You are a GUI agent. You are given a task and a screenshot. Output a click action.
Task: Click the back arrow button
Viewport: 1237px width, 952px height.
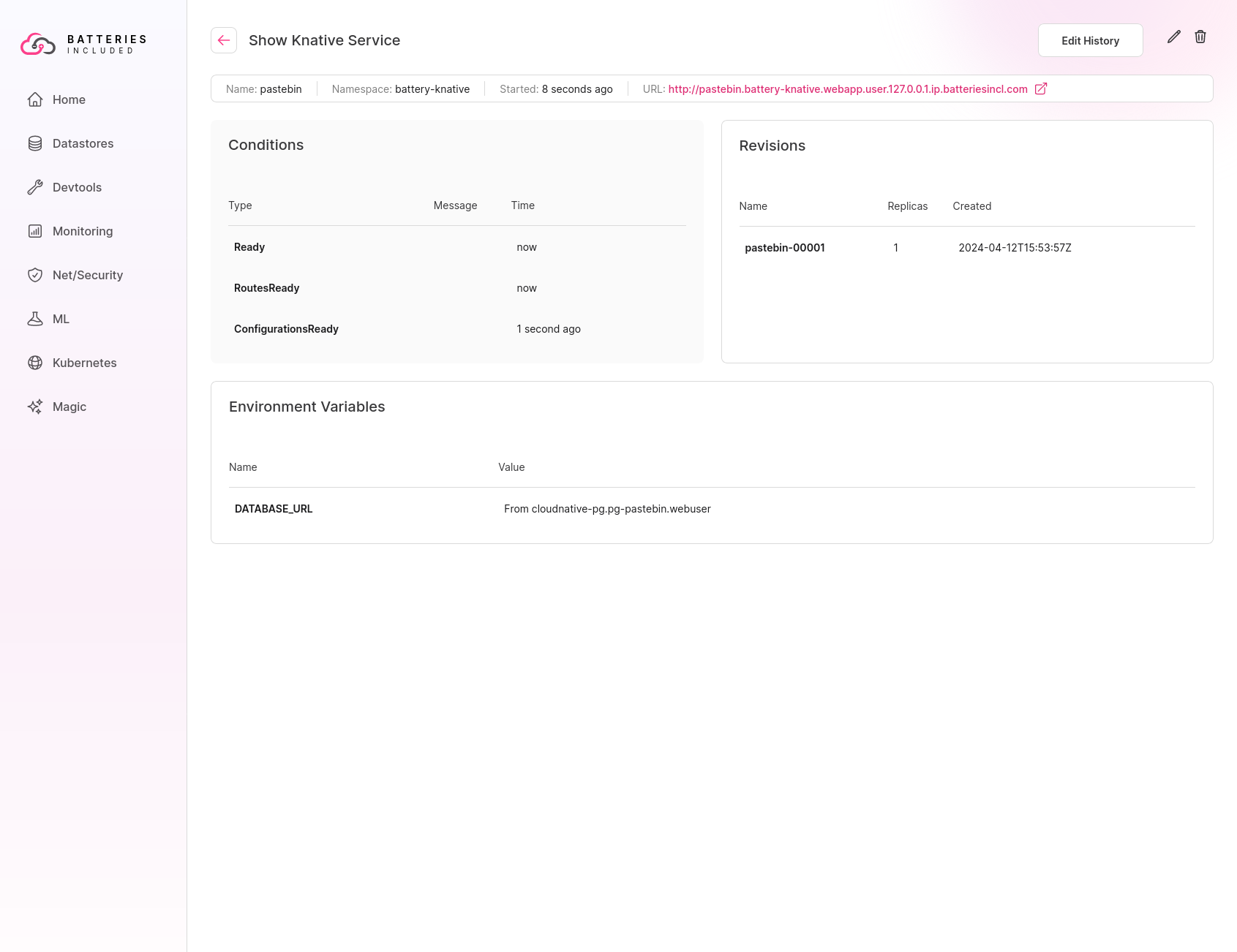pos(224,40)
